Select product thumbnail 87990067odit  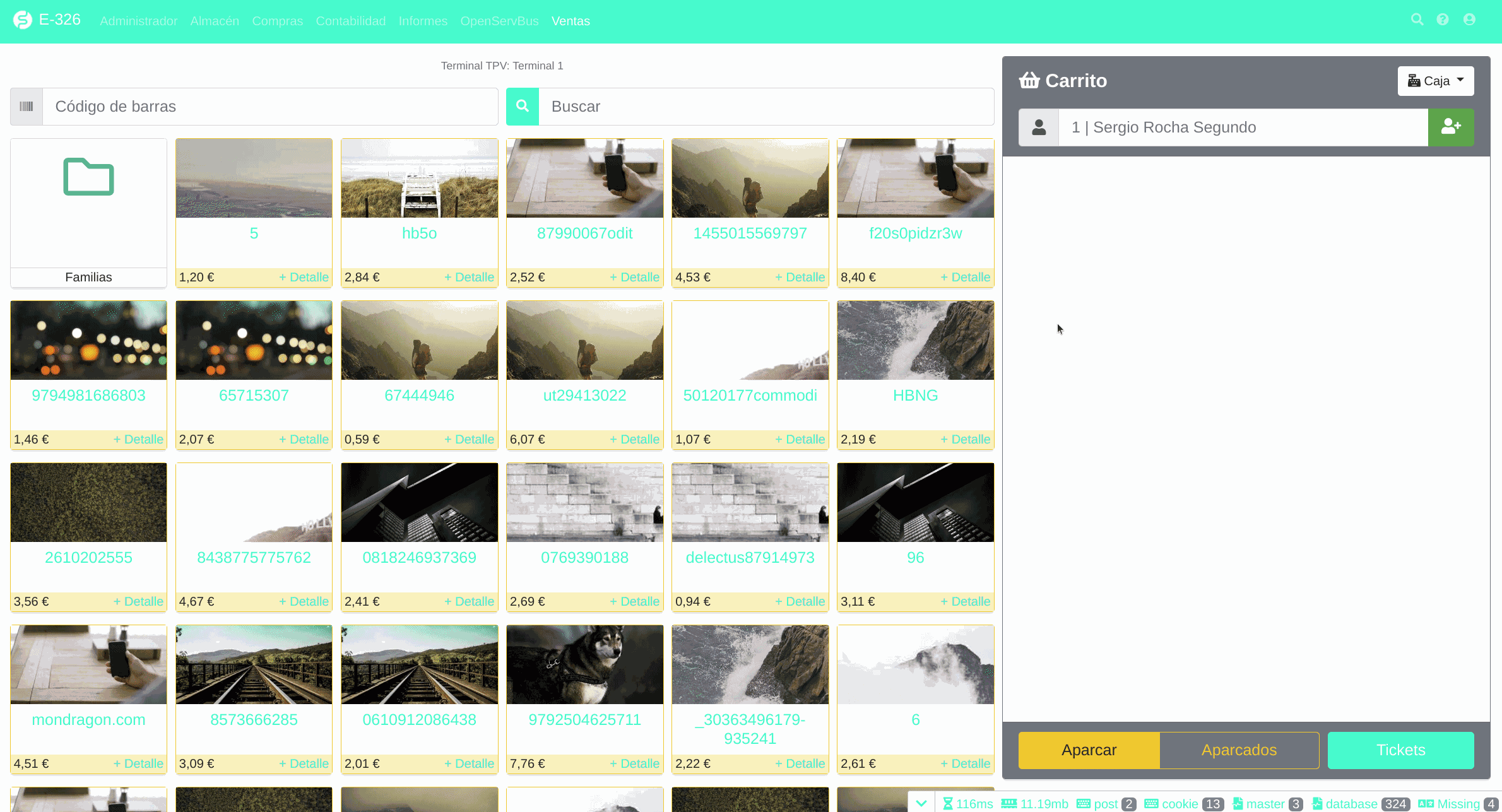(585, 179)
